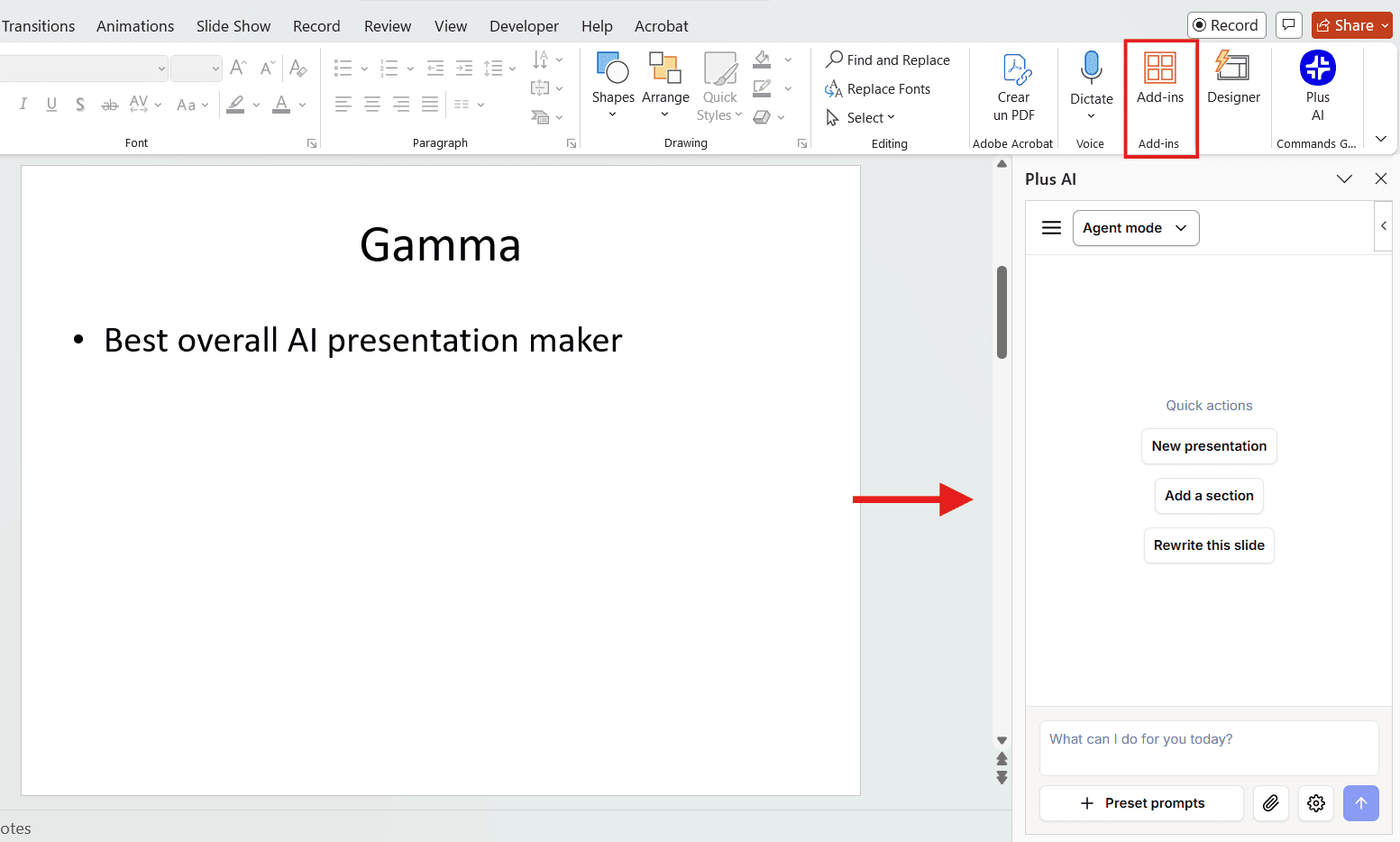1400x842 pixels.
Task: Open Plus AI hamburger menu
Action: 1051,228
